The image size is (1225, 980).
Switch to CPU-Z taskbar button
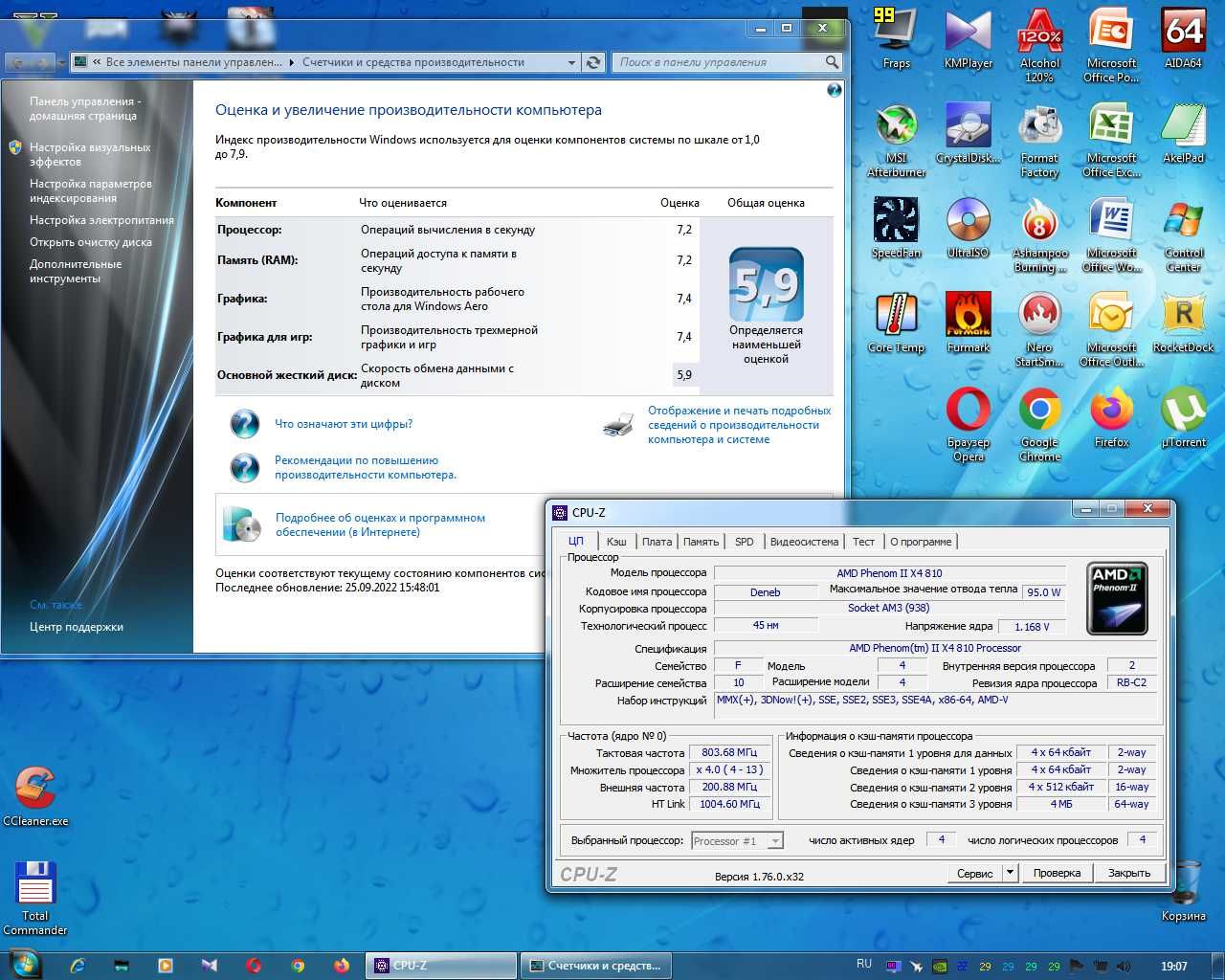440,966
